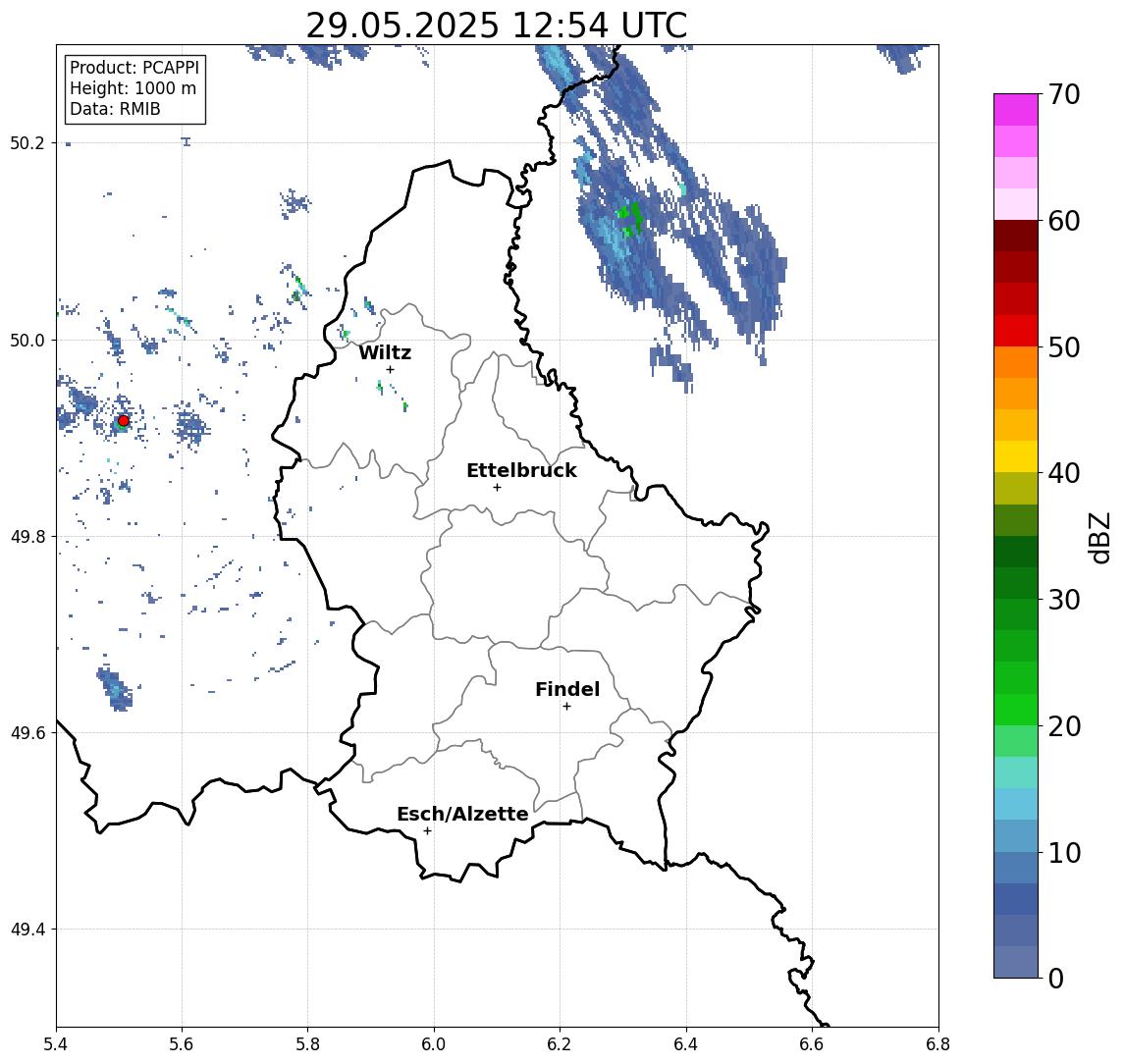The height and width of the screenshot is (1064, 1124).
Task: Click the dark green 30 dBZ colorbar swatch
Action: pyautogui.click(x=1016, y=583)
